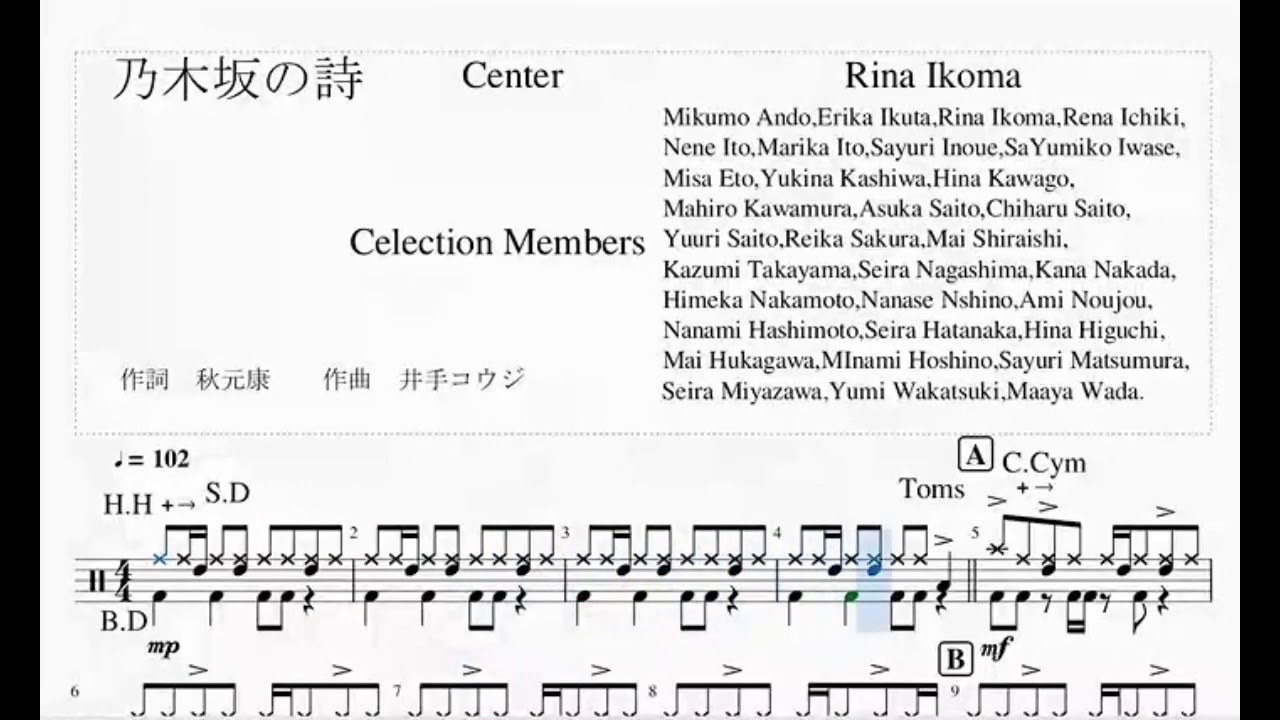The image size is (1280, 720).
Task: Select the H.H instrument label
Action: click(126, 505)
